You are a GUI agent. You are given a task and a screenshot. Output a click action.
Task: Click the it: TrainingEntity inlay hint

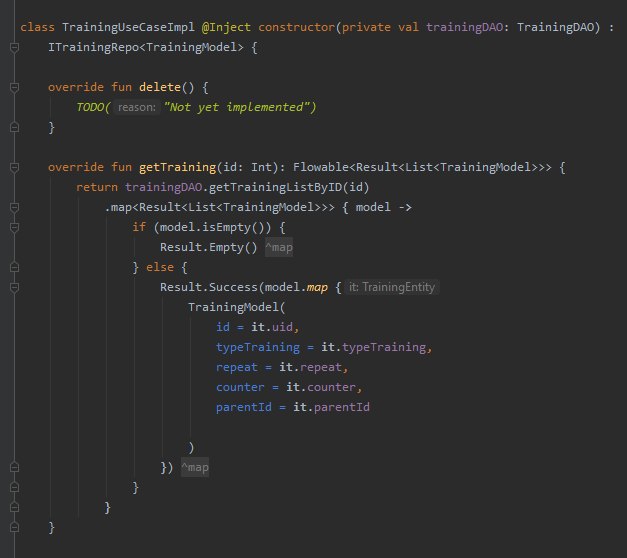[x=392, y=287]
